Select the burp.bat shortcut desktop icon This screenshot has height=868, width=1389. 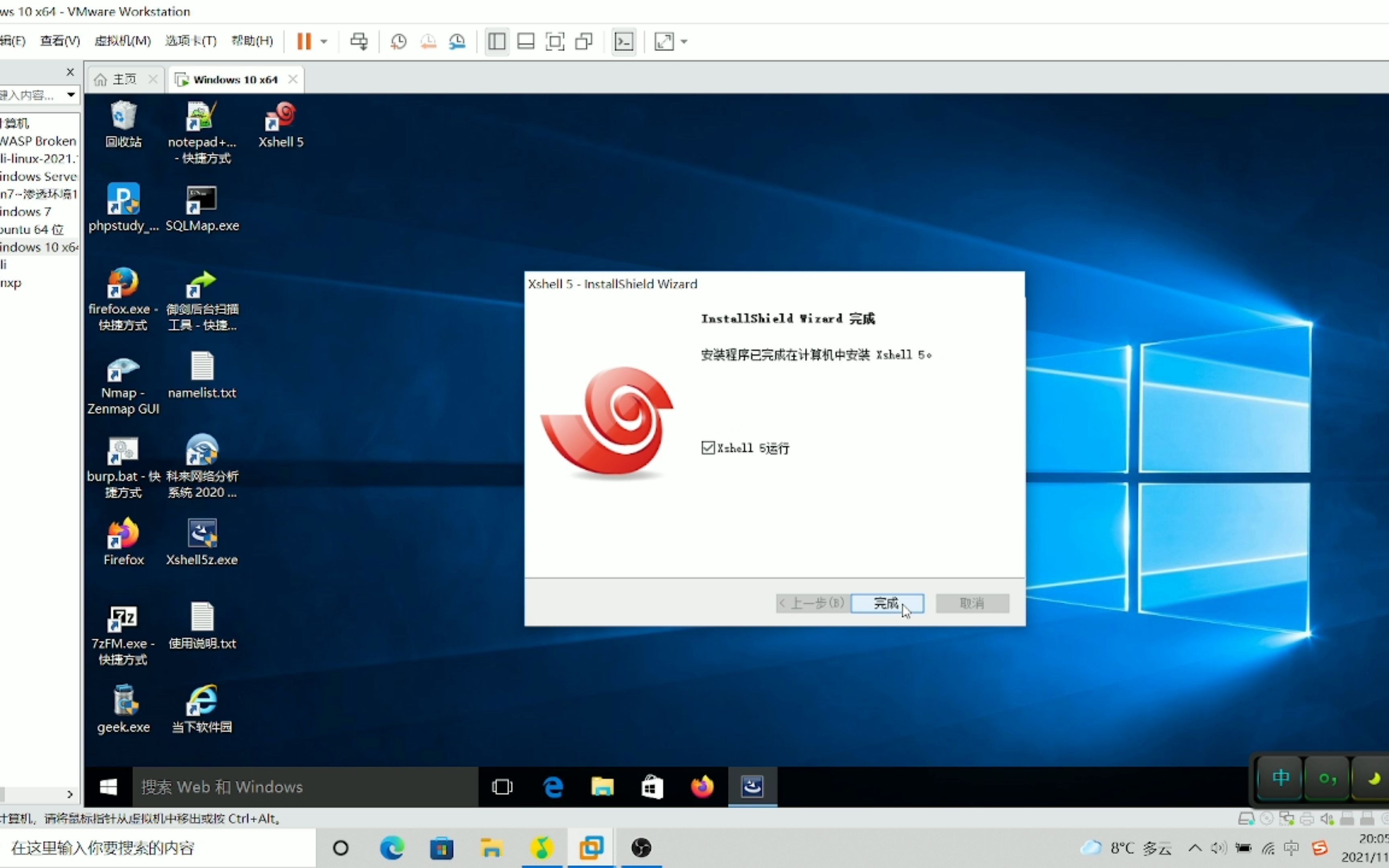tap(123, 467)
